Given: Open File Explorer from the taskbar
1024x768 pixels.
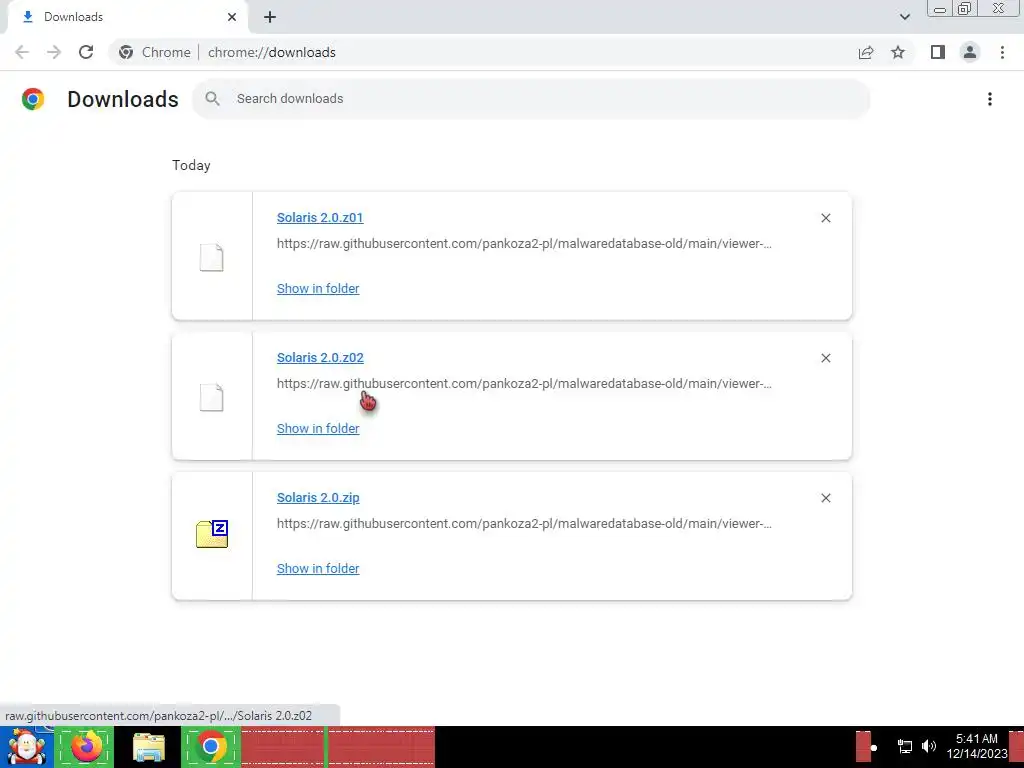Looking at the screenshot, I should [149, 746].
